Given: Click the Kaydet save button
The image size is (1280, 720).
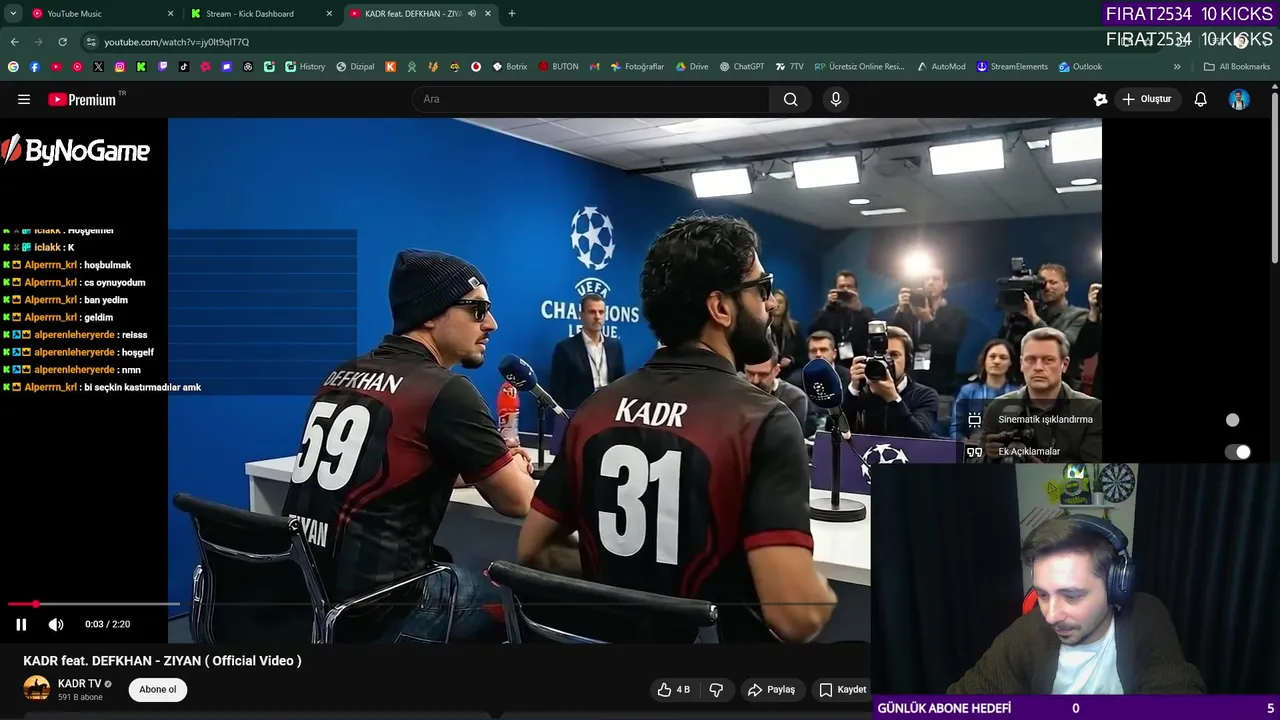Looking at the screenshot, I should pyautogui.click(x=843, y=690).
